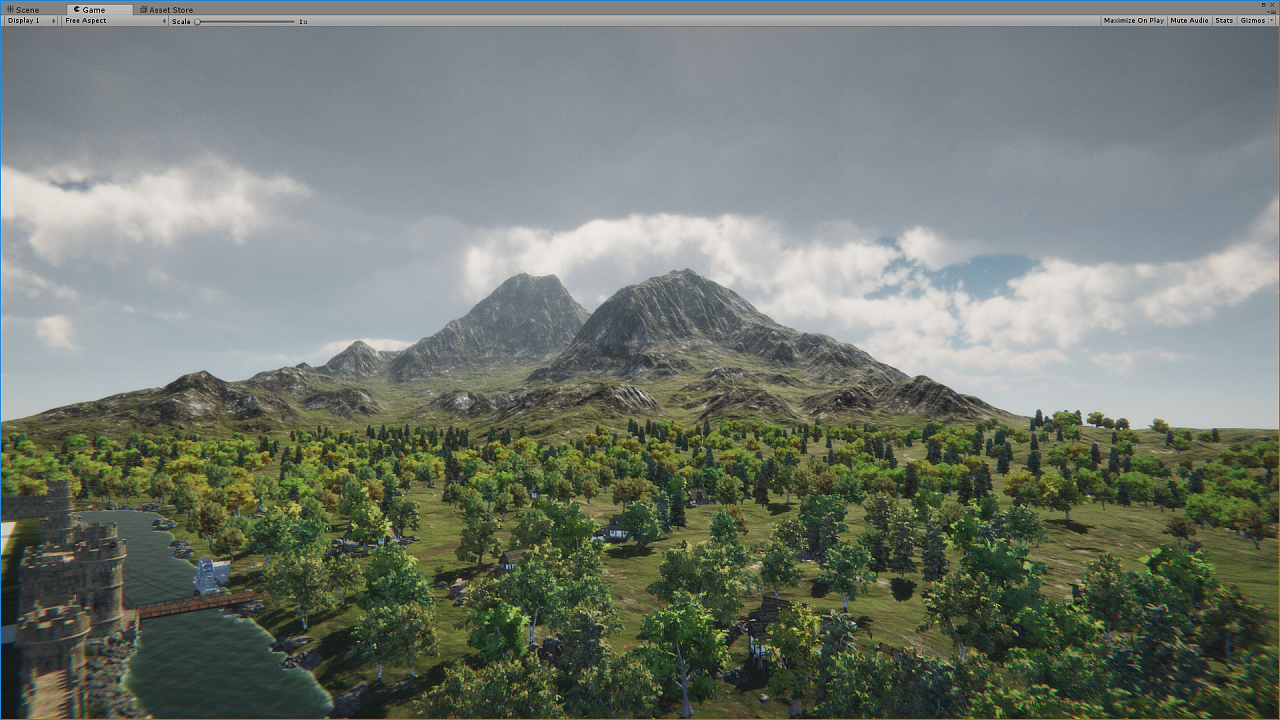Screen dimensions: 1280x720
Task: Click the Scale slider handle
Action: pos(197,21)
